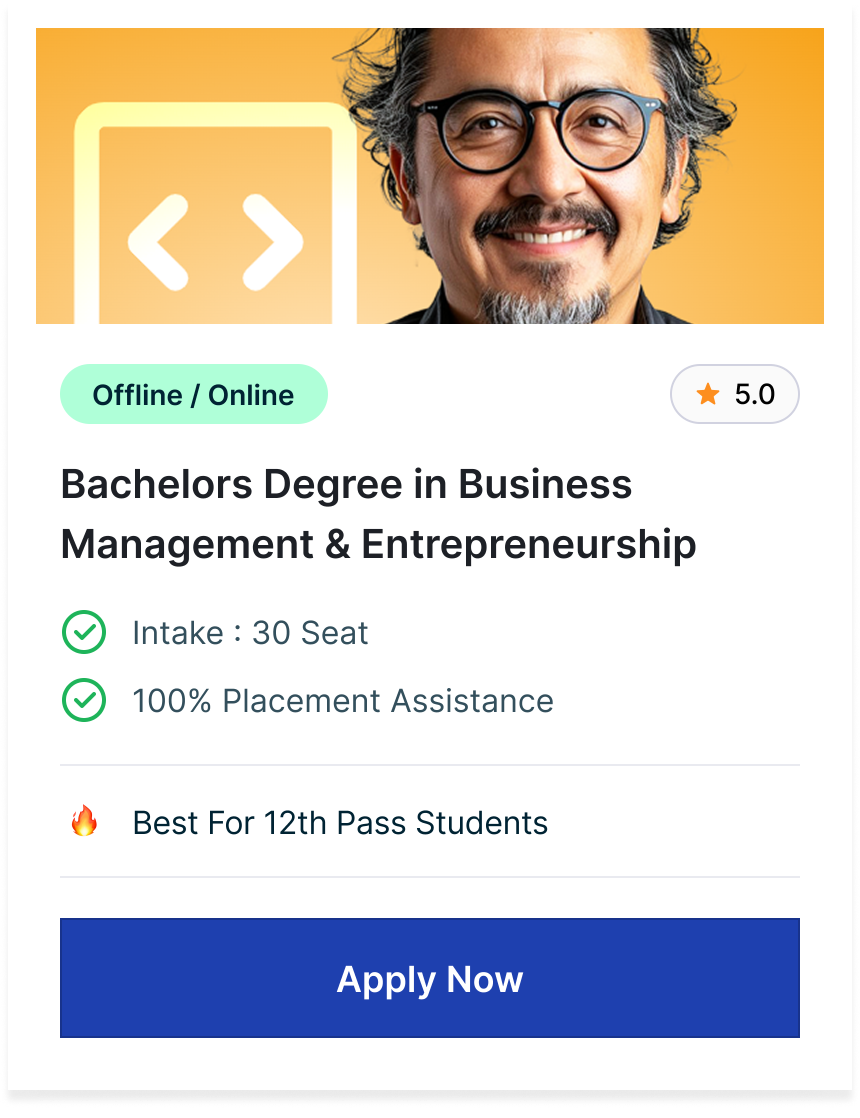Click the 'Intake : 30 Seat' text
This screenshot has width=860, height=1118.
250,633
